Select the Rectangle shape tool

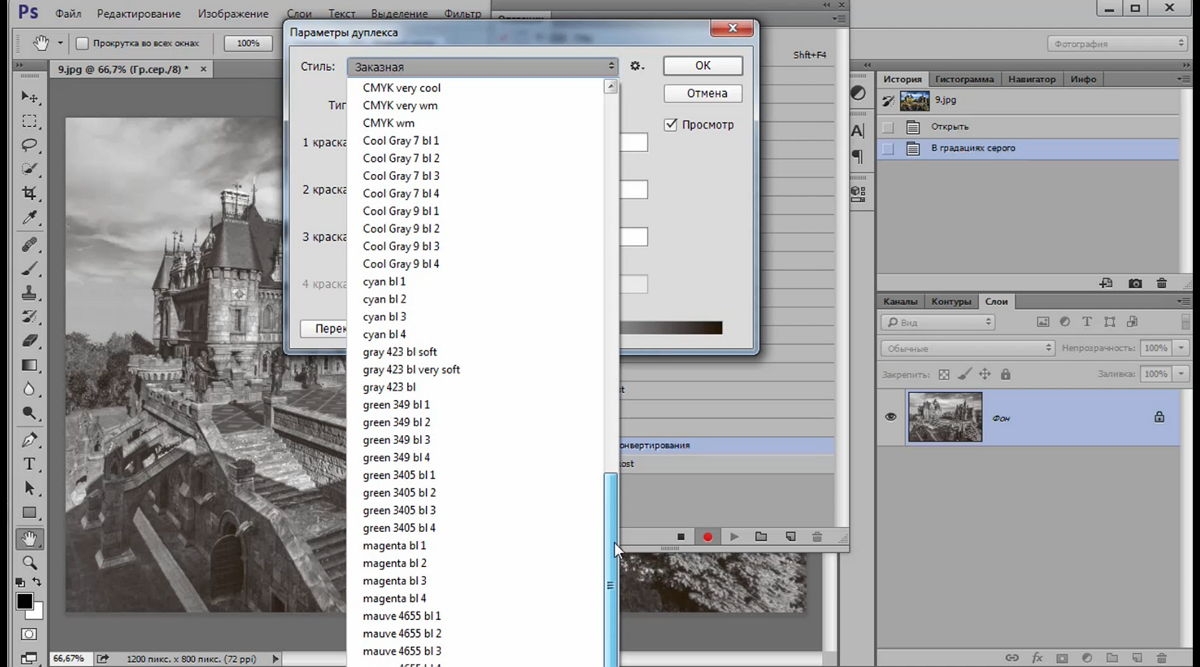point(30,512)
